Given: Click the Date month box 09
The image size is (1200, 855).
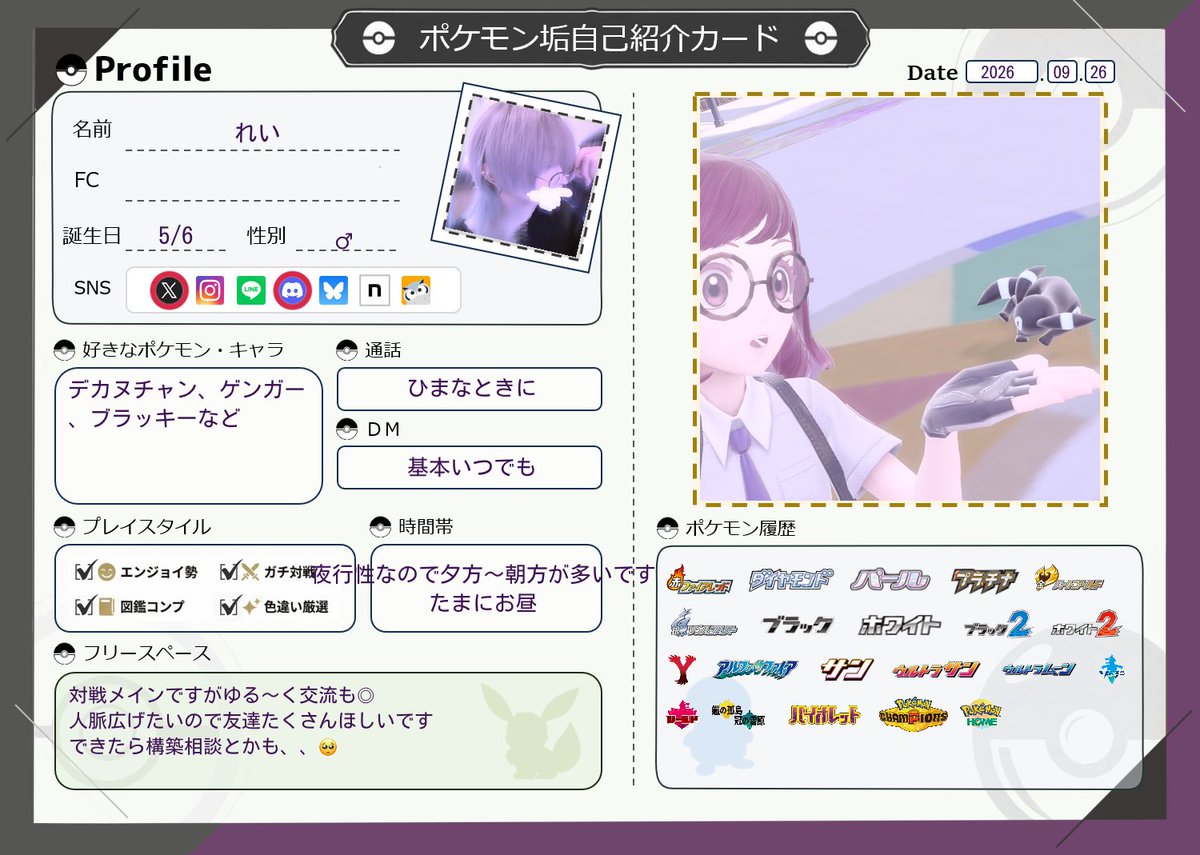Looking at the screenshot, I should [1063, 72].
